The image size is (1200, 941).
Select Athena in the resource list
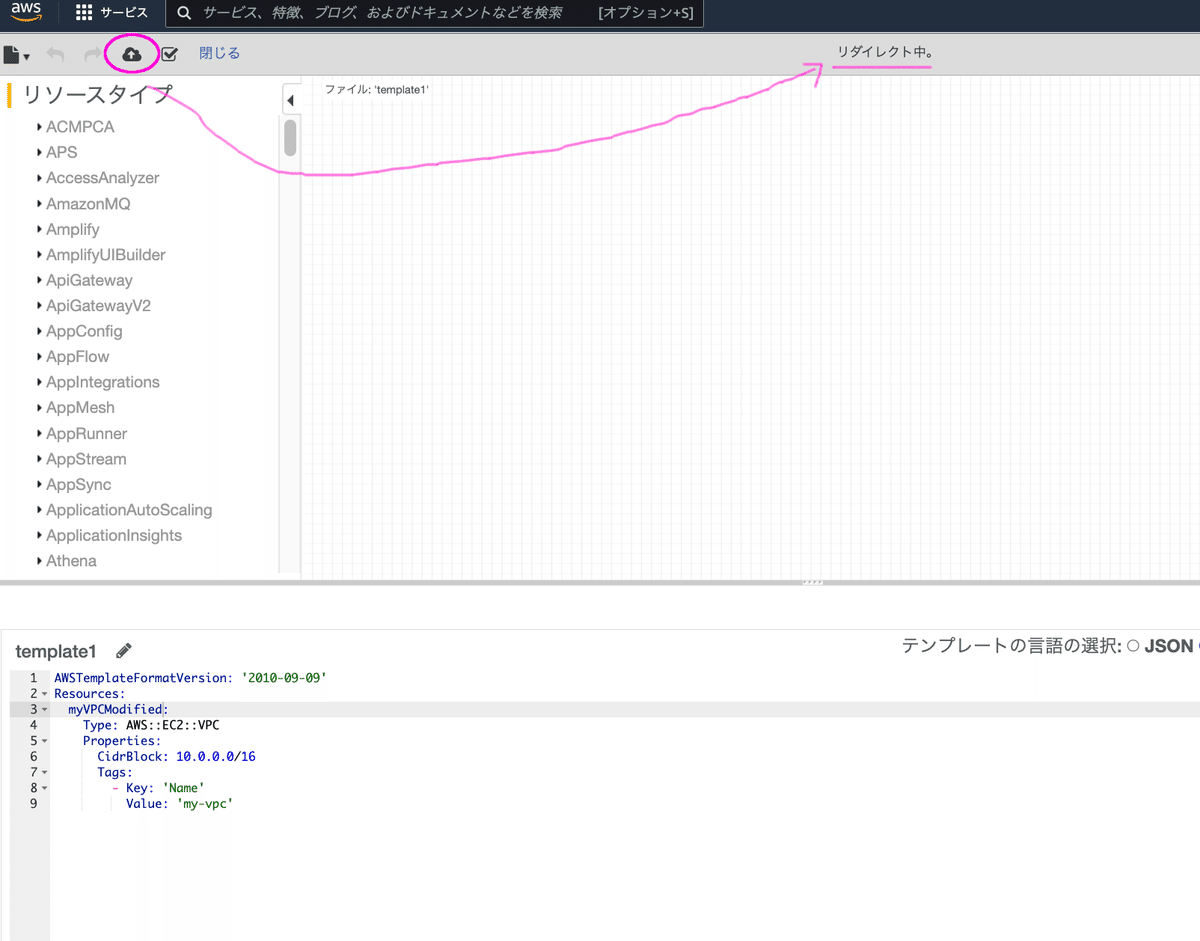[71, 561]
